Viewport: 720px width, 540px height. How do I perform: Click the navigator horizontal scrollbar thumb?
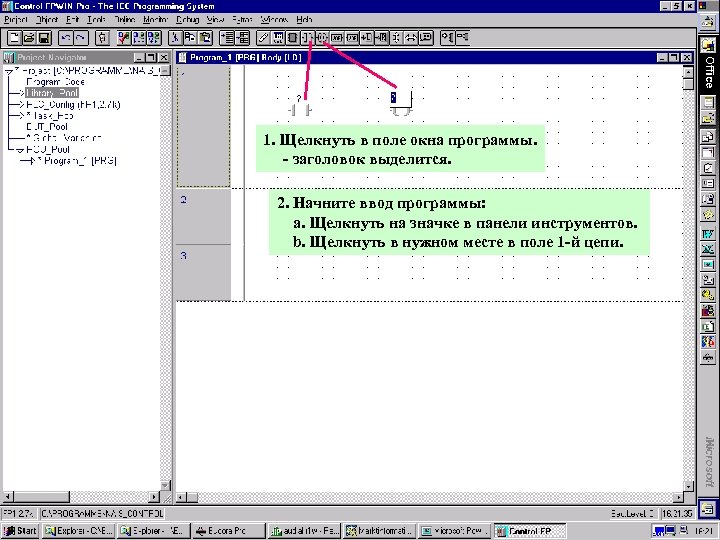point(41,497)
